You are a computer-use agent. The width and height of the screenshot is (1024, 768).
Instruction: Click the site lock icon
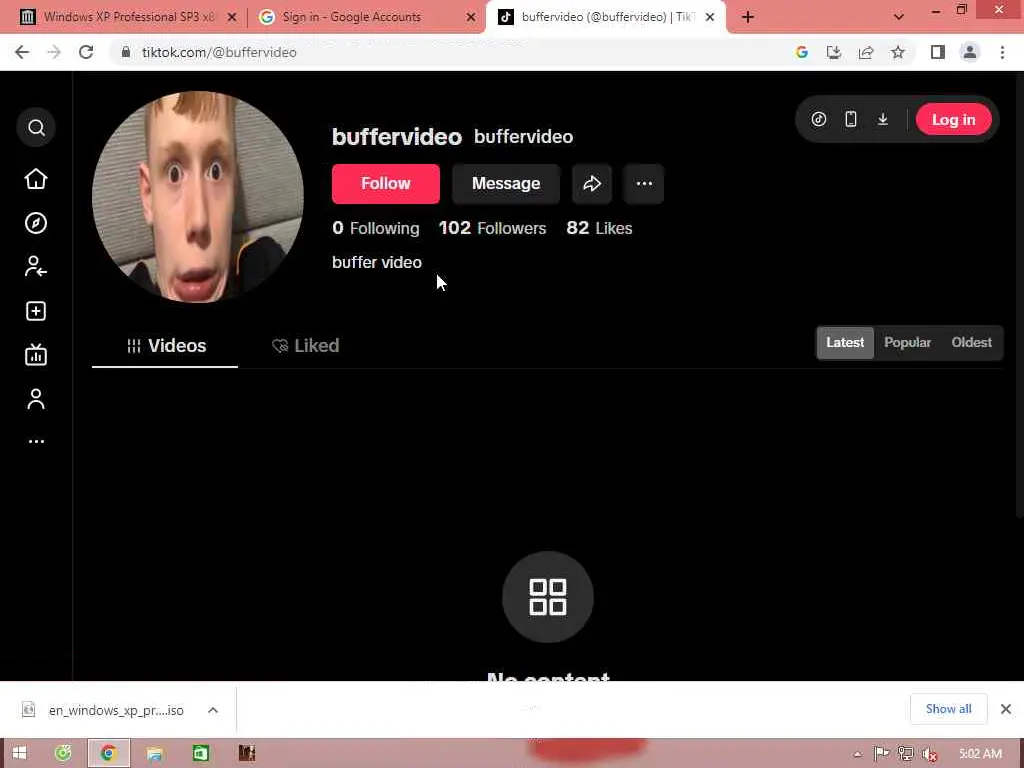click(126, 52)
